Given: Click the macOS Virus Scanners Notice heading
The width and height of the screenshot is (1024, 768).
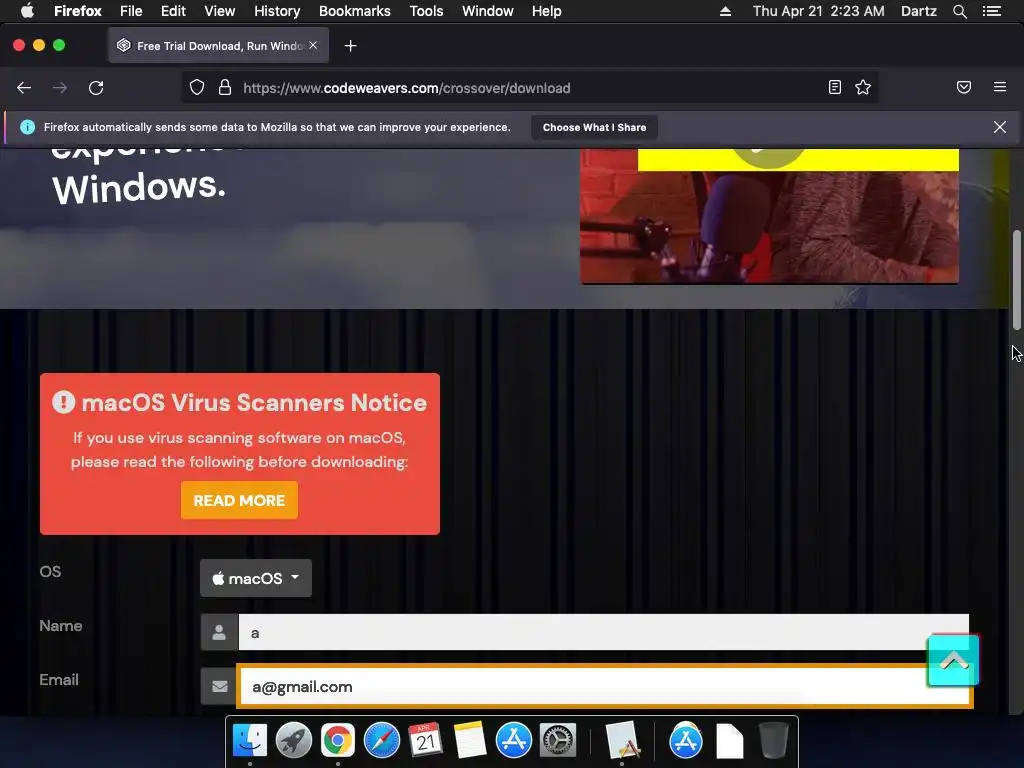Looking at the screenshot, I should (254, 402).
